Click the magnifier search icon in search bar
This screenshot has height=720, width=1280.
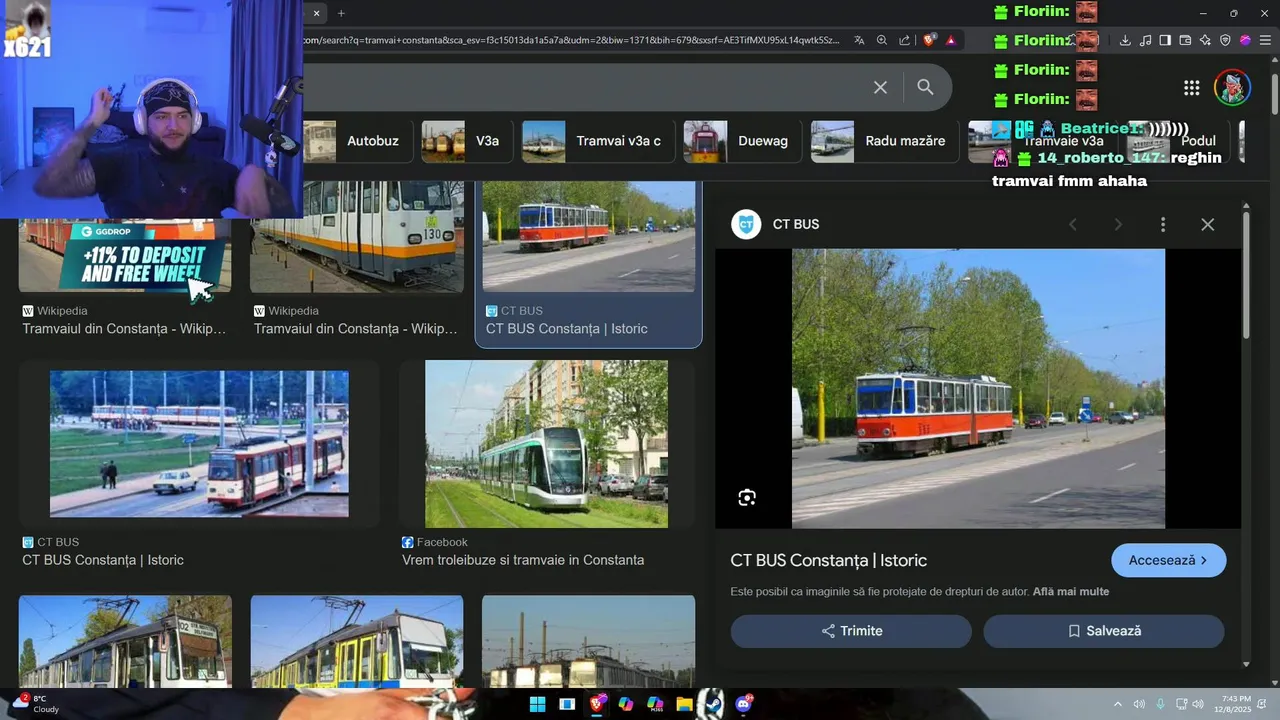pos(925,87)
